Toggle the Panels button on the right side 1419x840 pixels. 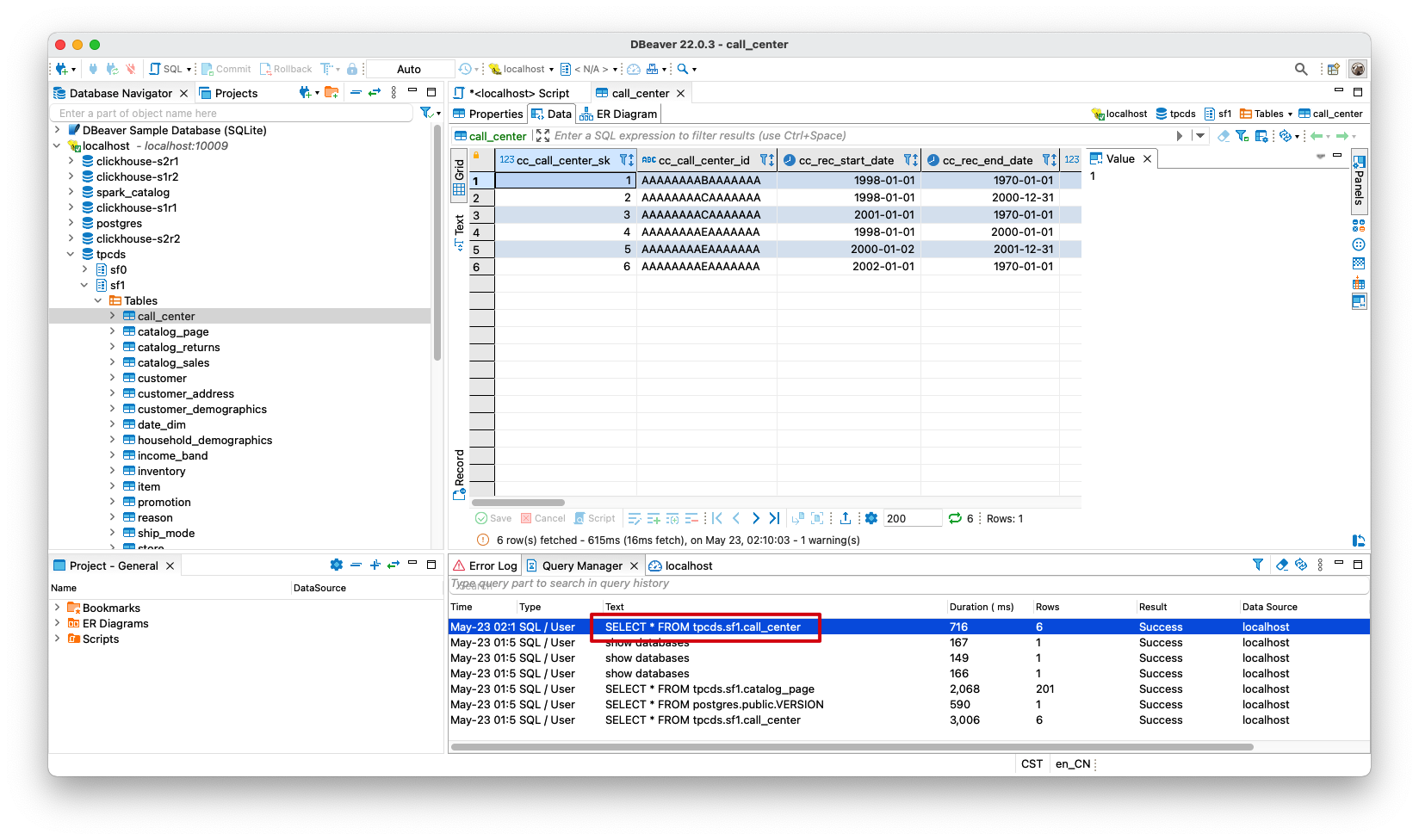(1359, 182)
